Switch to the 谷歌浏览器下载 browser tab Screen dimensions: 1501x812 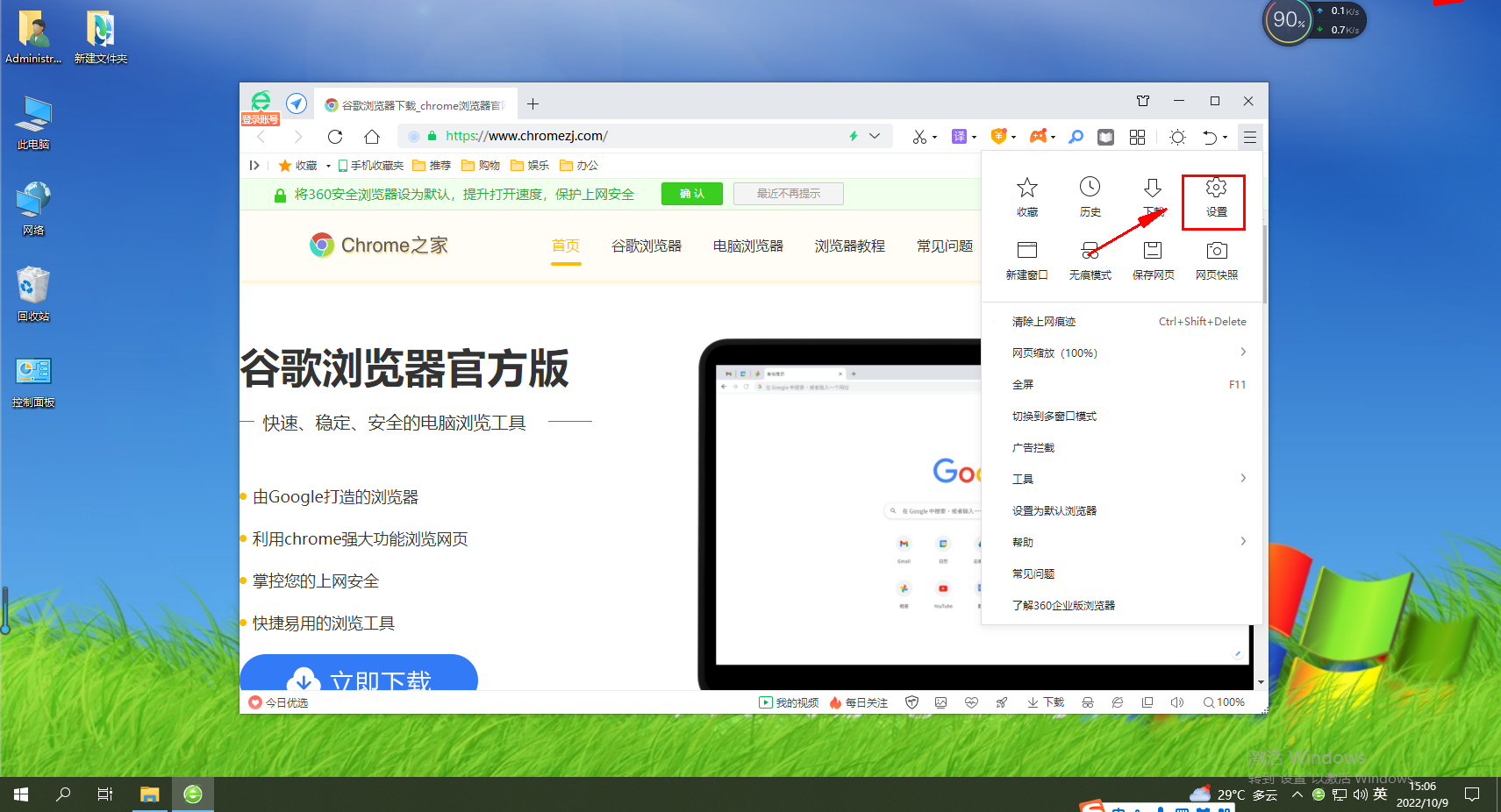point(416,105)
